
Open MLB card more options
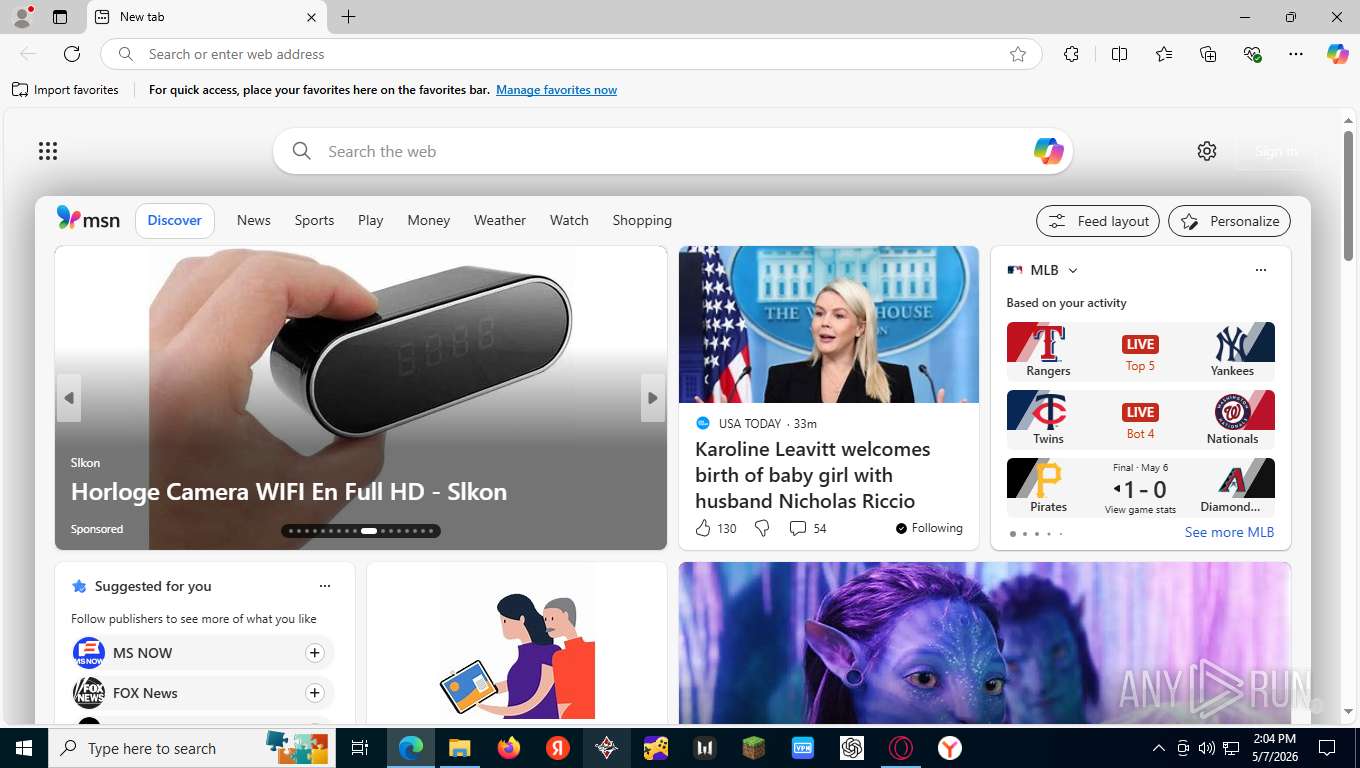1261,270
